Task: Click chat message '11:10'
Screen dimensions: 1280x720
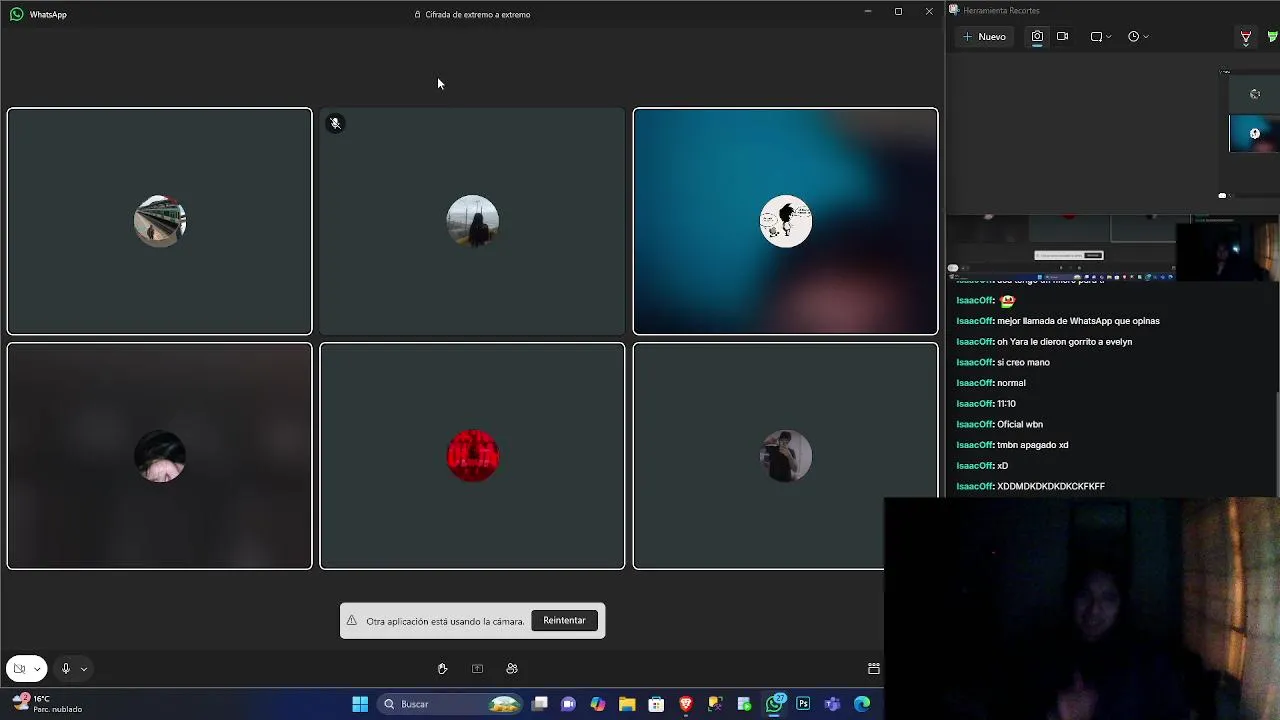Action: [x=1006, y=404]
